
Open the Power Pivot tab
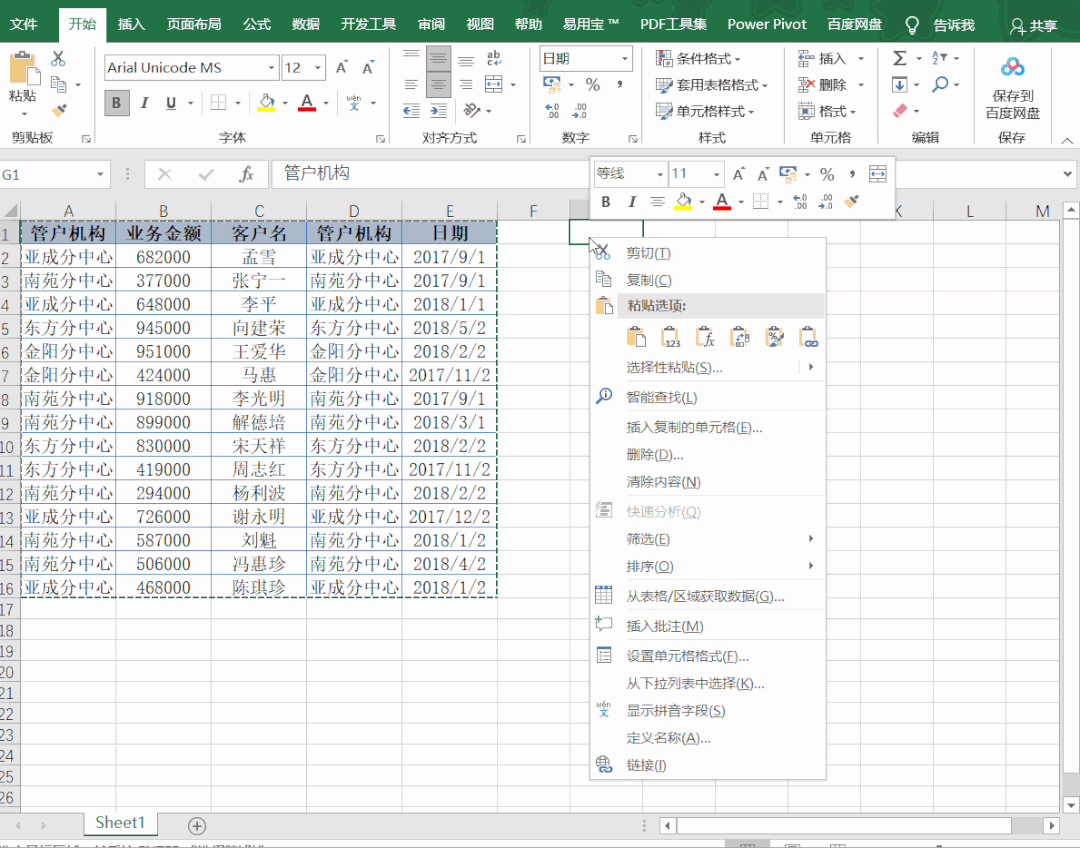(767, 24)
